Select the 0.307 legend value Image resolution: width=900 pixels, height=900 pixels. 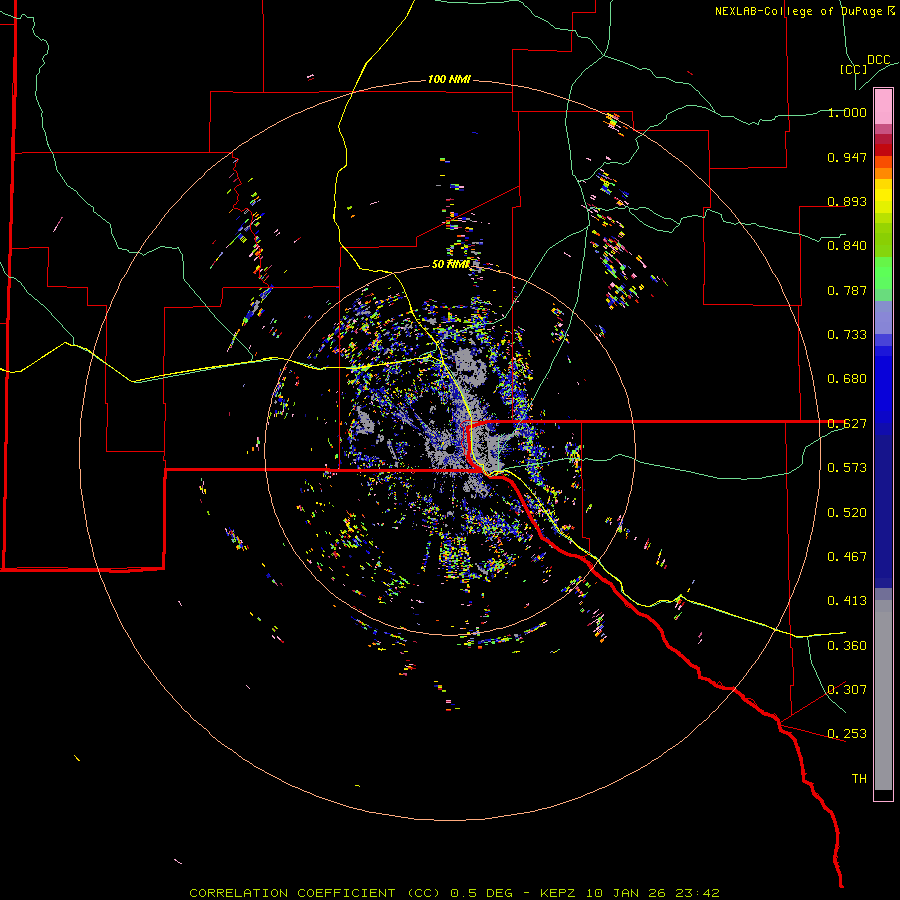pyautogui.click(x=847, y=690)
